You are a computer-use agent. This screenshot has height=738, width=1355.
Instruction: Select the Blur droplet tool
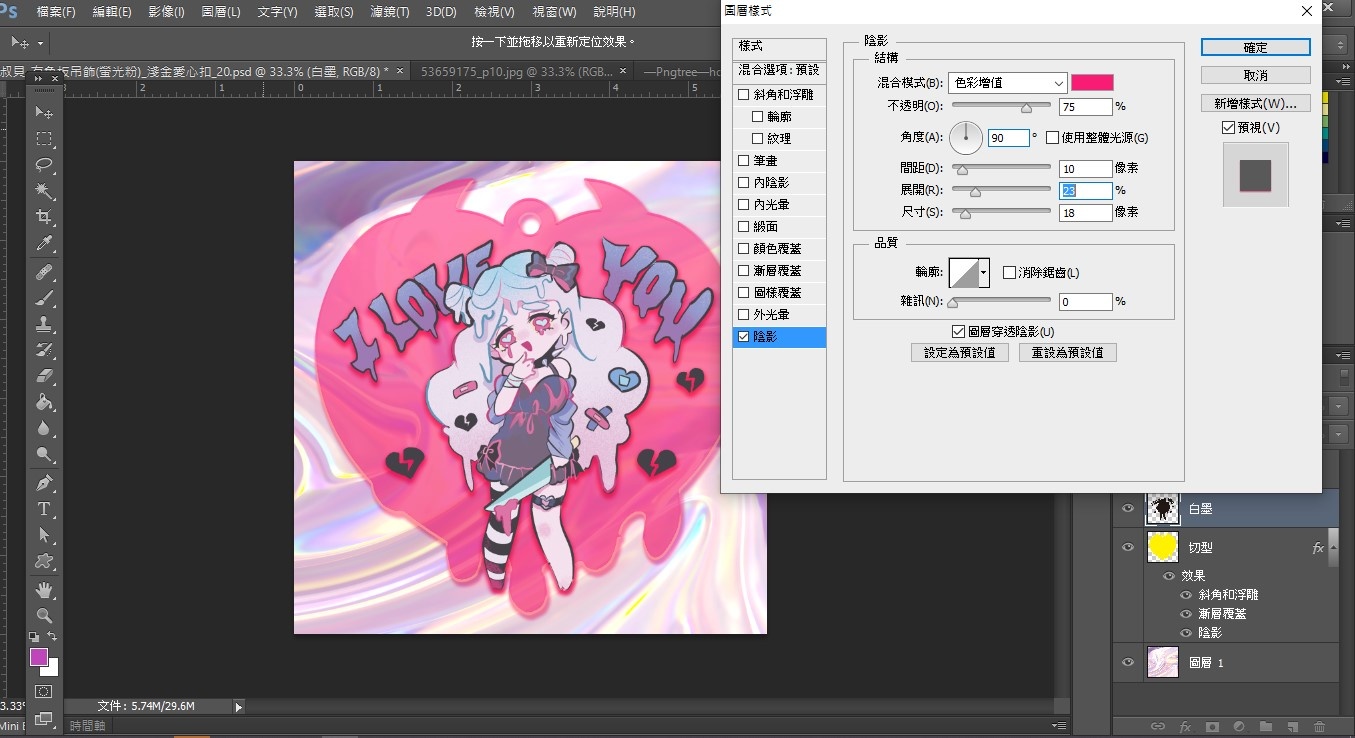point(44,429)
